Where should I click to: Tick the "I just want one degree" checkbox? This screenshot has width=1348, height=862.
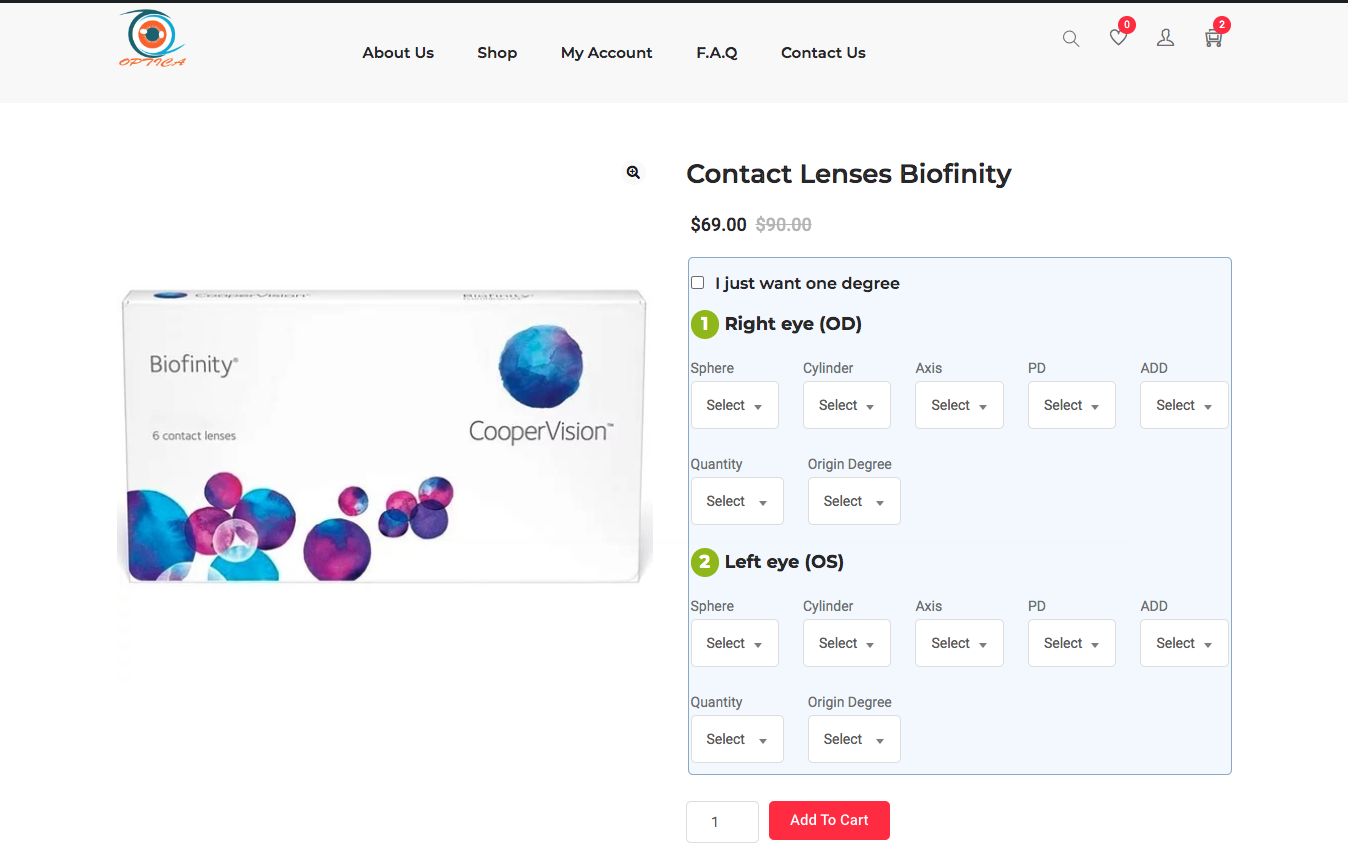[698, 283]
